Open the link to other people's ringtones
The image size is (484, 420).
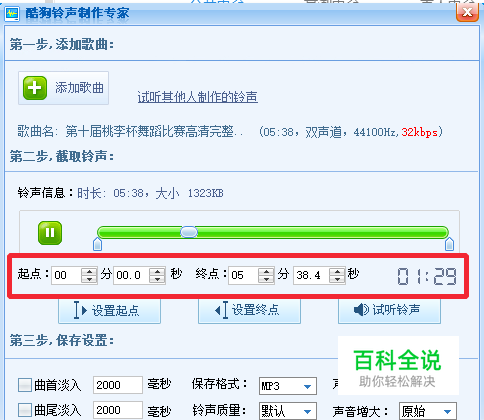coord(198,97)
